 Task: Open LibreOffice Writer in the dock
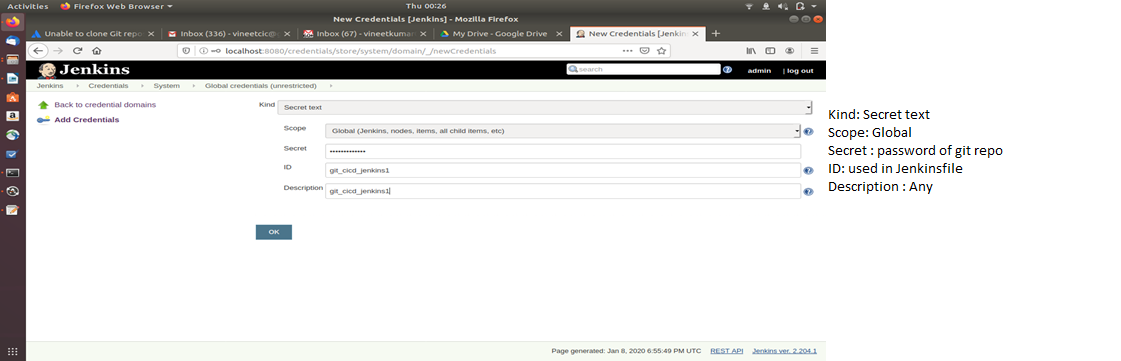point(12,79)
